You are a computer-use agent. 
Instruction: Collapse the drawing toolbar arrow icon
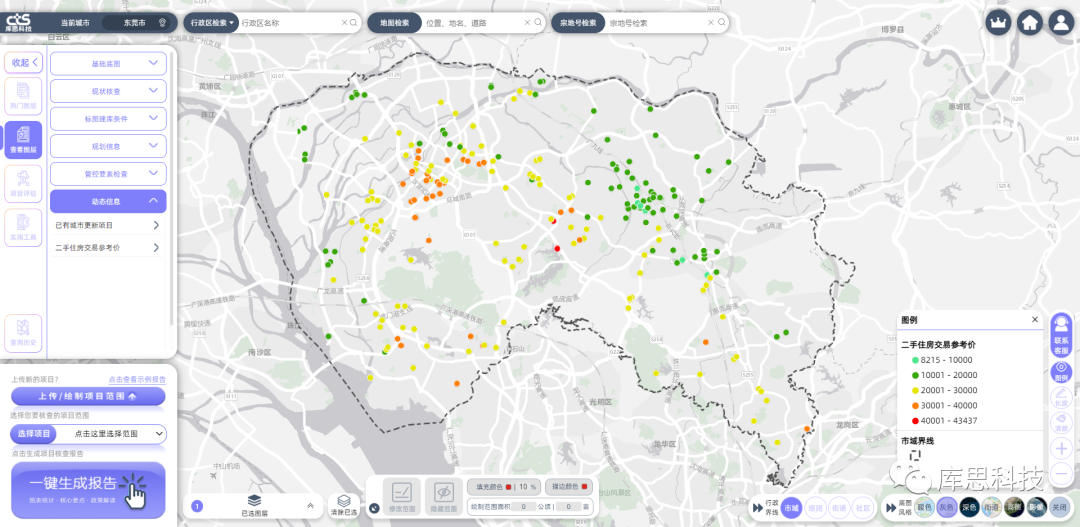tap(373, 508)
